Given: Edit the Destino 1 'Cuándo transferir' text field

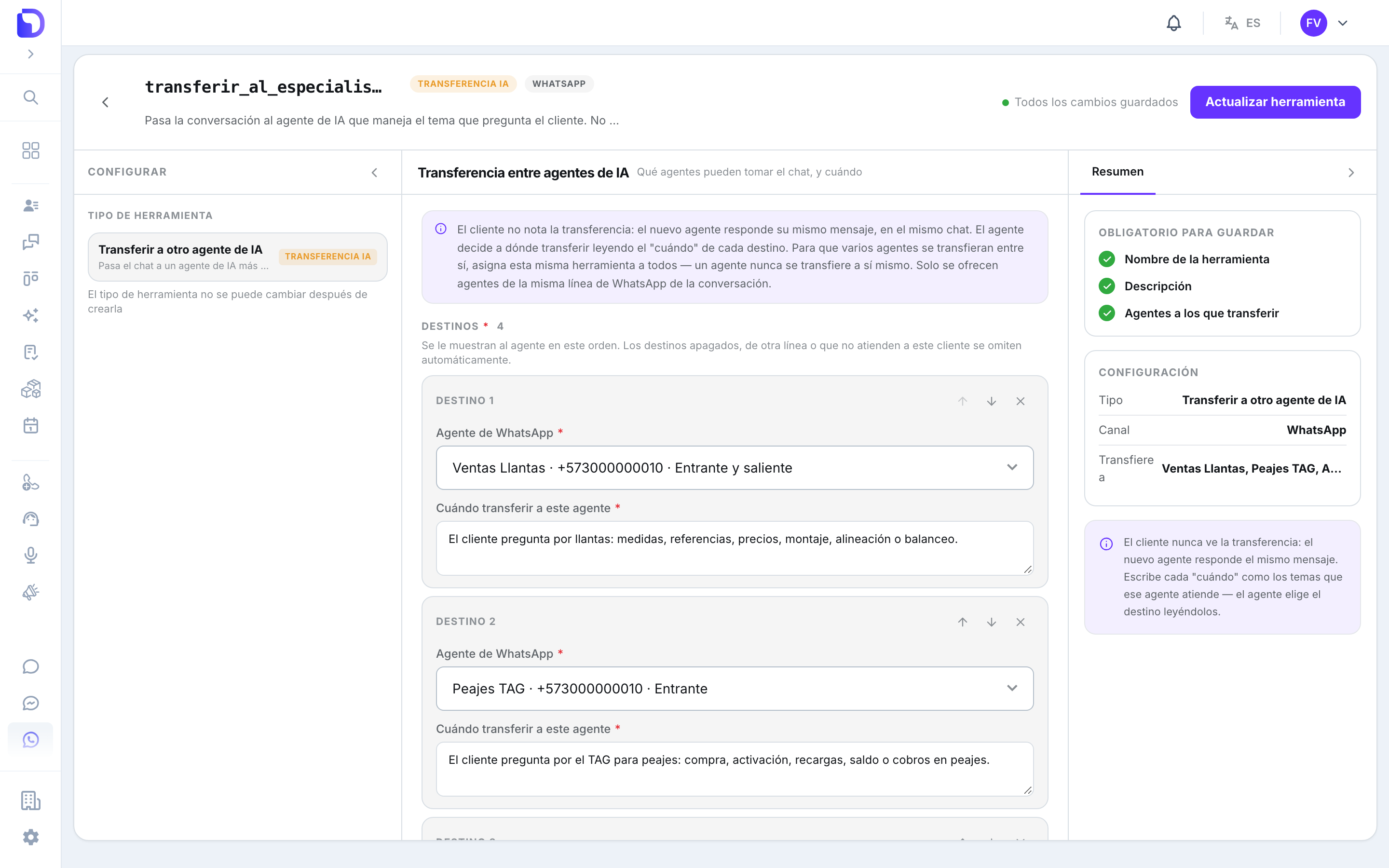Looking at the screenshot, I should (735, 548).
